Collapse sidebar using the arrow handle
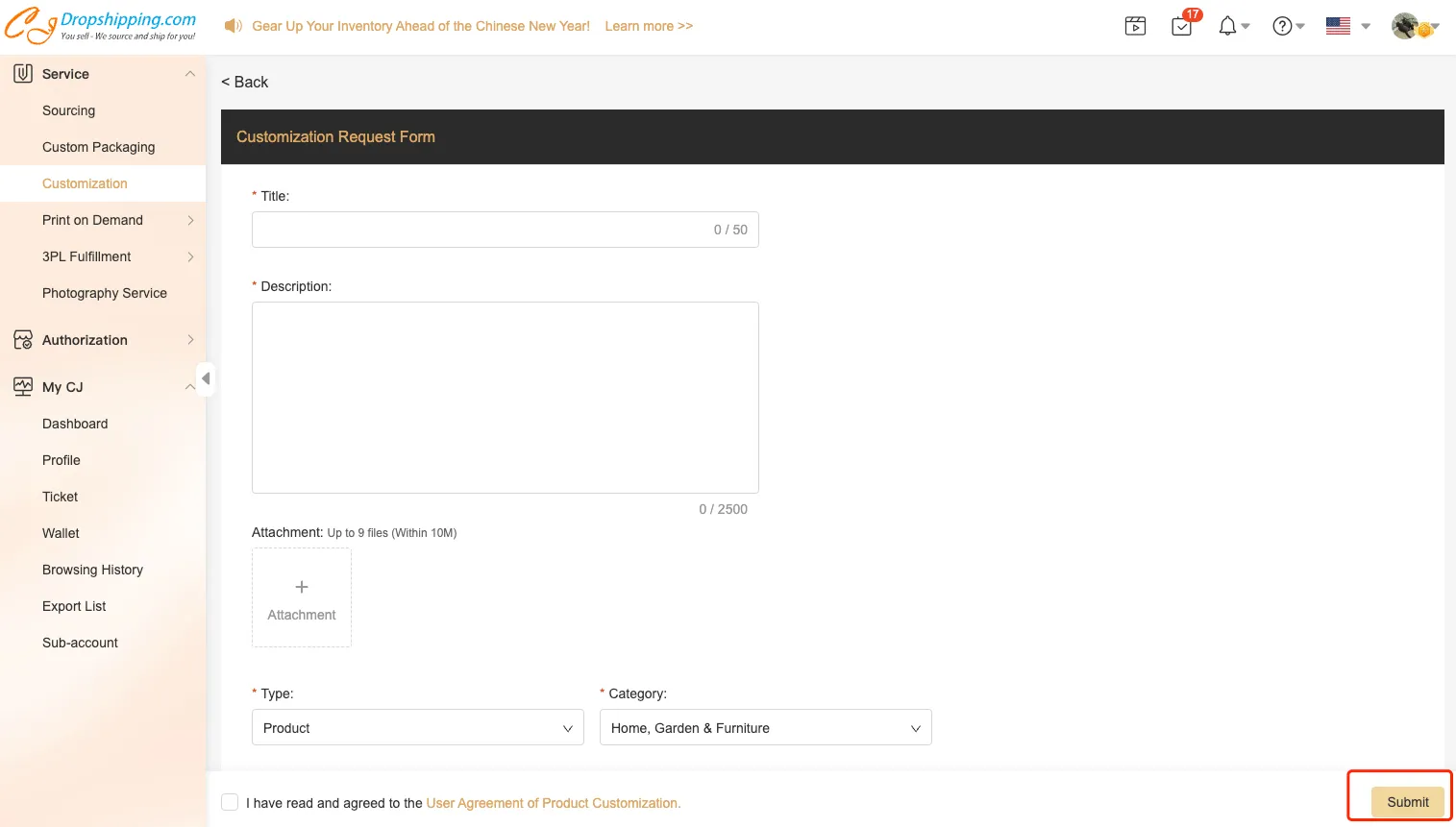 (x=206, y=378)
